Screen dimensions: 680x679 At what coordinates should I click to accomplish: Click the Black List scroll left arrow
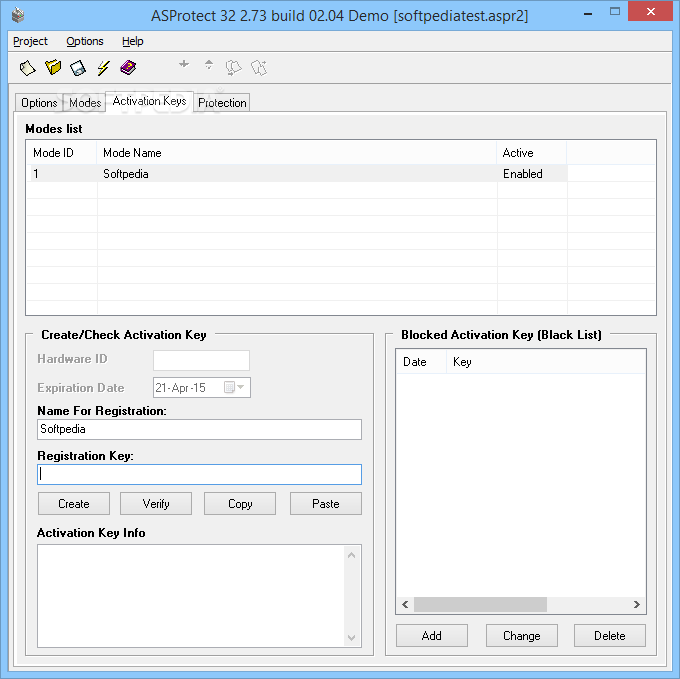pyautogui.click(x=405, y=604)
